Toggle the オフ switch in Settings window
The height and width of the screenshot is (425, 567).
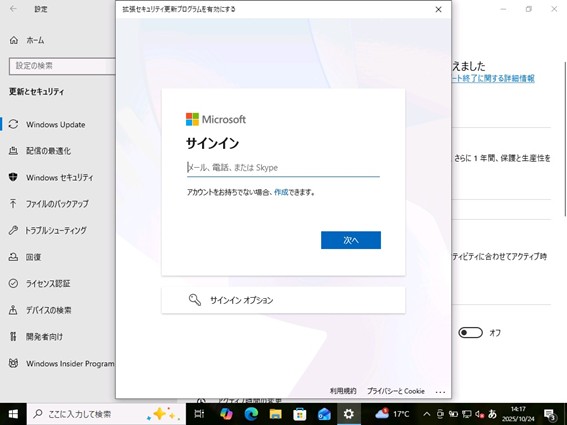470,332
